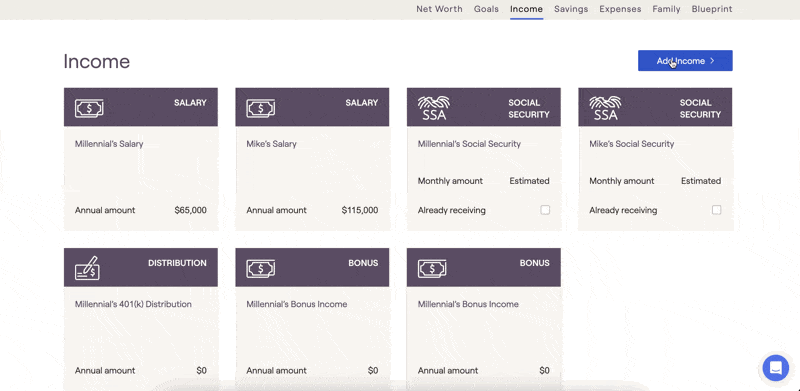
Task: Click the chevron arrow on Add Income
Action: click(712, 61)
